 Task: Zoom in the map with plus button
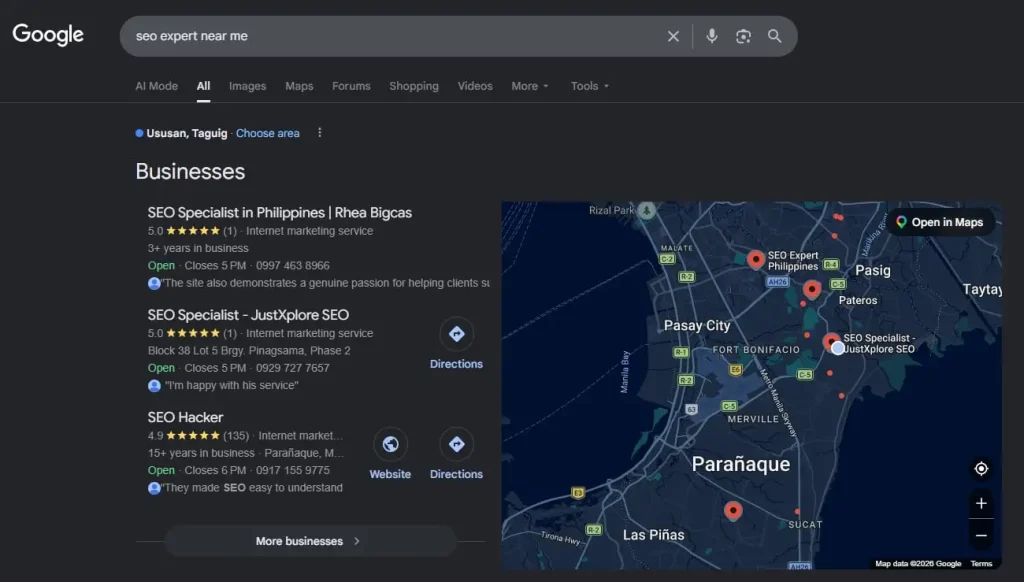tap(981, 503)
